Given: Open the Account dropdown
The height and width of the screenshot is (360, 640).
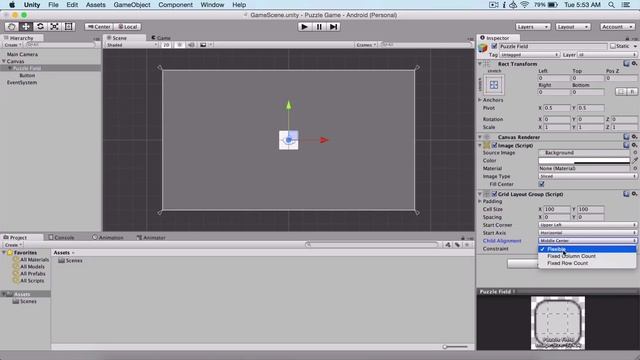Looking at the screenshot, I should 617,27.
